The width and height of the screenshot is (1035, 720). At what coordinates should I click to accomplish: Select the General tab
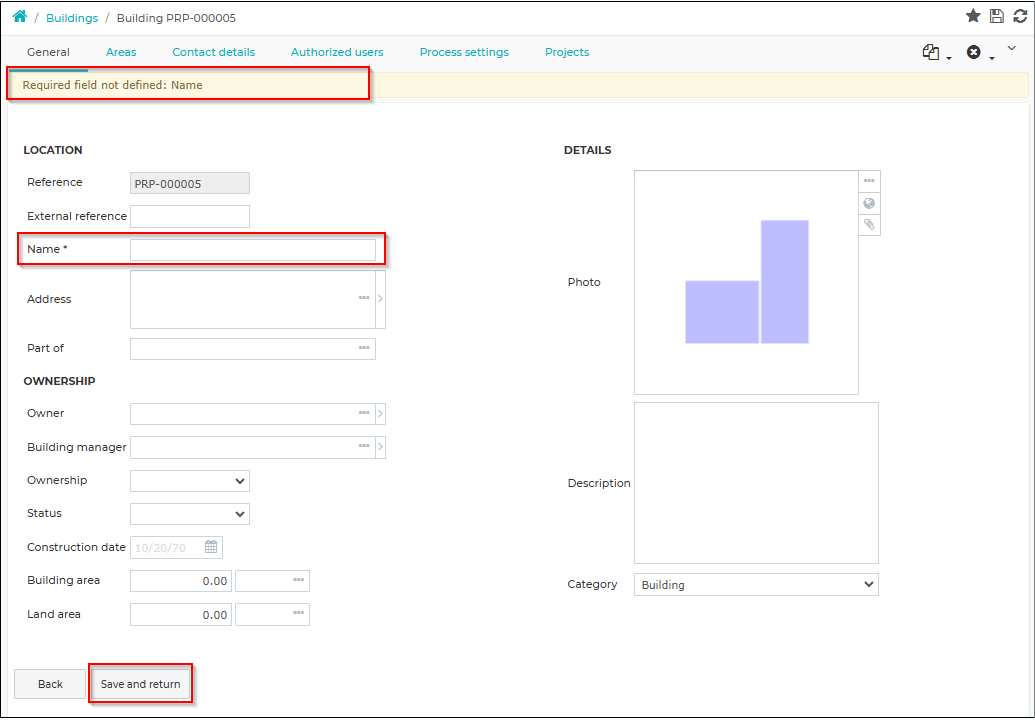coord(48,52)
